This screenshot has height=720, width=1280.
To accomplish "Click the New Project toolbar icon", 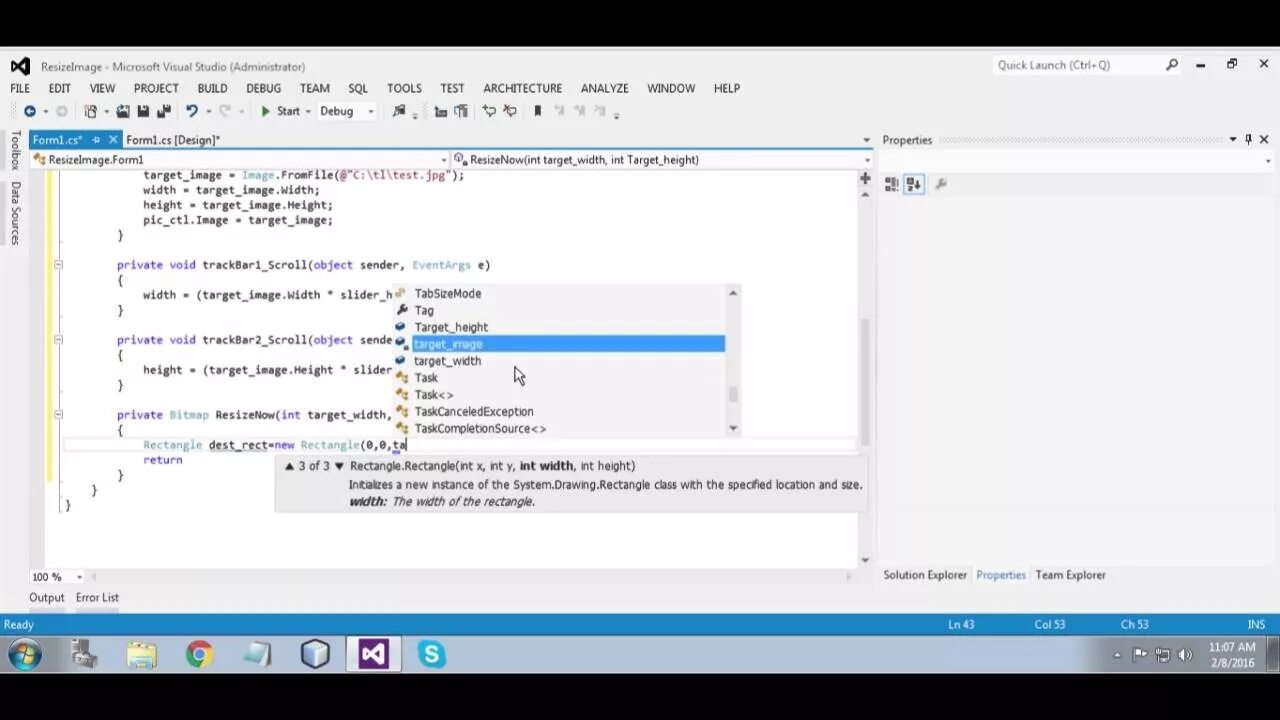I will (x=91, y=111).
